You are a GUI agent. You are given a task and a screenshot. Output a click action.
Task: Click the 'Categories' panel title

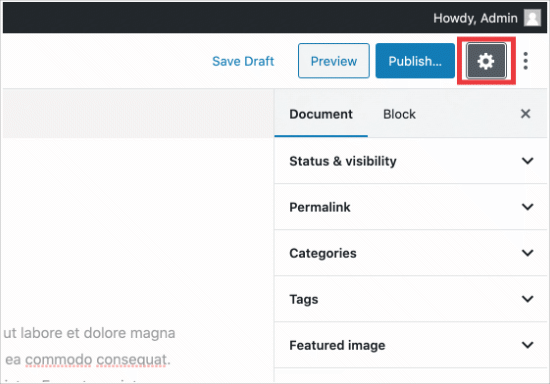pos(323,253)
